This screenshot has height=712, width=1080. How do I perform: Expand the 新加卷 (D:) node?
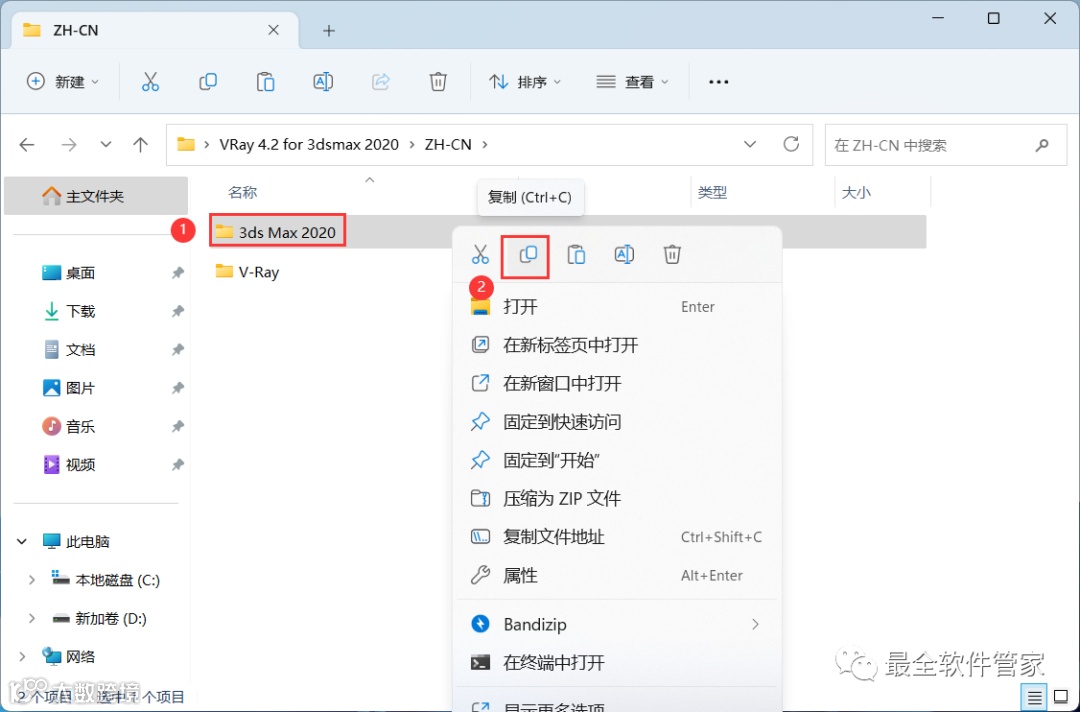(x=32, y=619)
